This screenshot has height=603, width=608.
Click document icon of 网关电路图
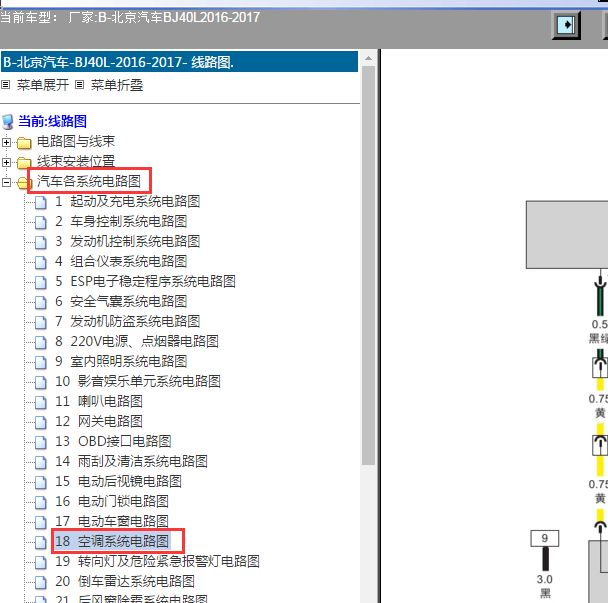click(x=40, y=422)
